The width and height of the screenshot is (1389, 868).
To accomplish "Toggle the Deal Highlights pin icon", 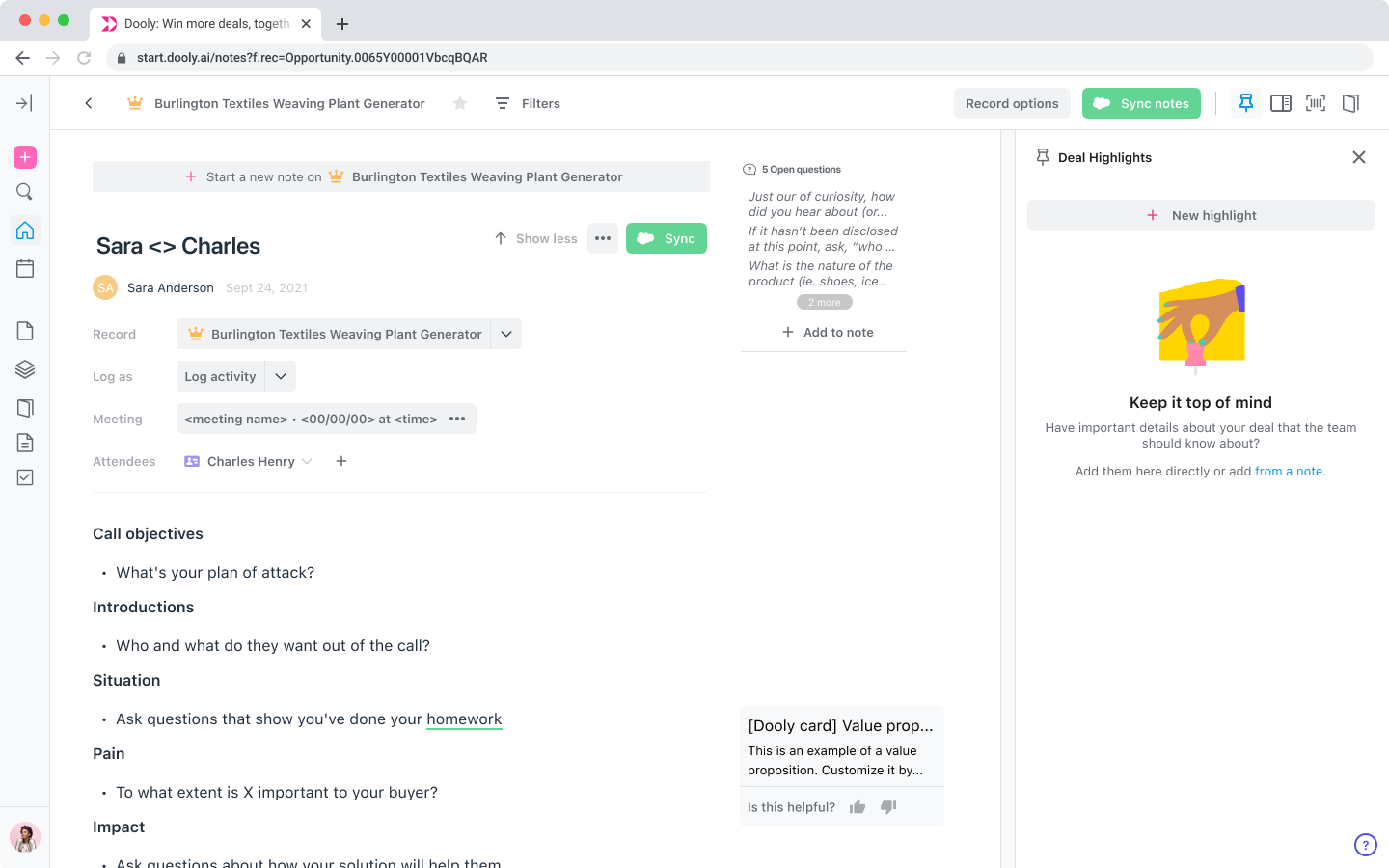I will tap(1246, 103).
